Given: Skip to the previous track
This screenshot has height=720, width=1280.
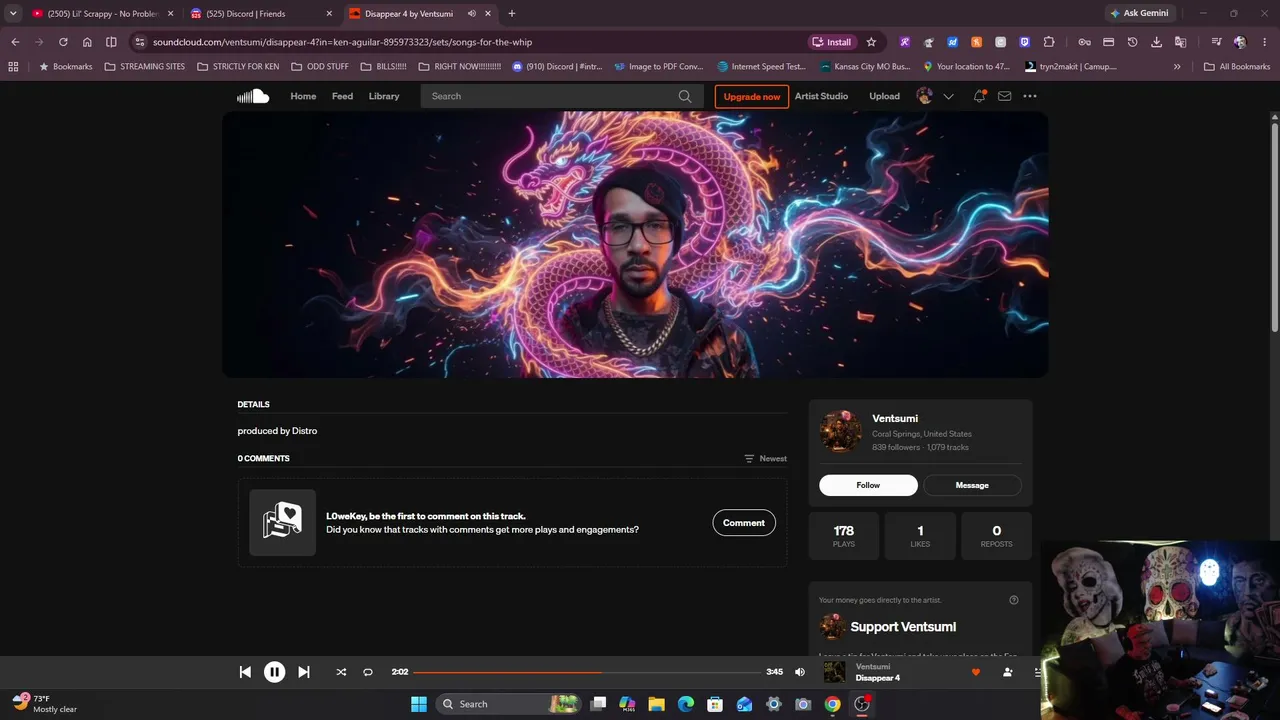Looking at the screenshot, I should click(245, 672).
